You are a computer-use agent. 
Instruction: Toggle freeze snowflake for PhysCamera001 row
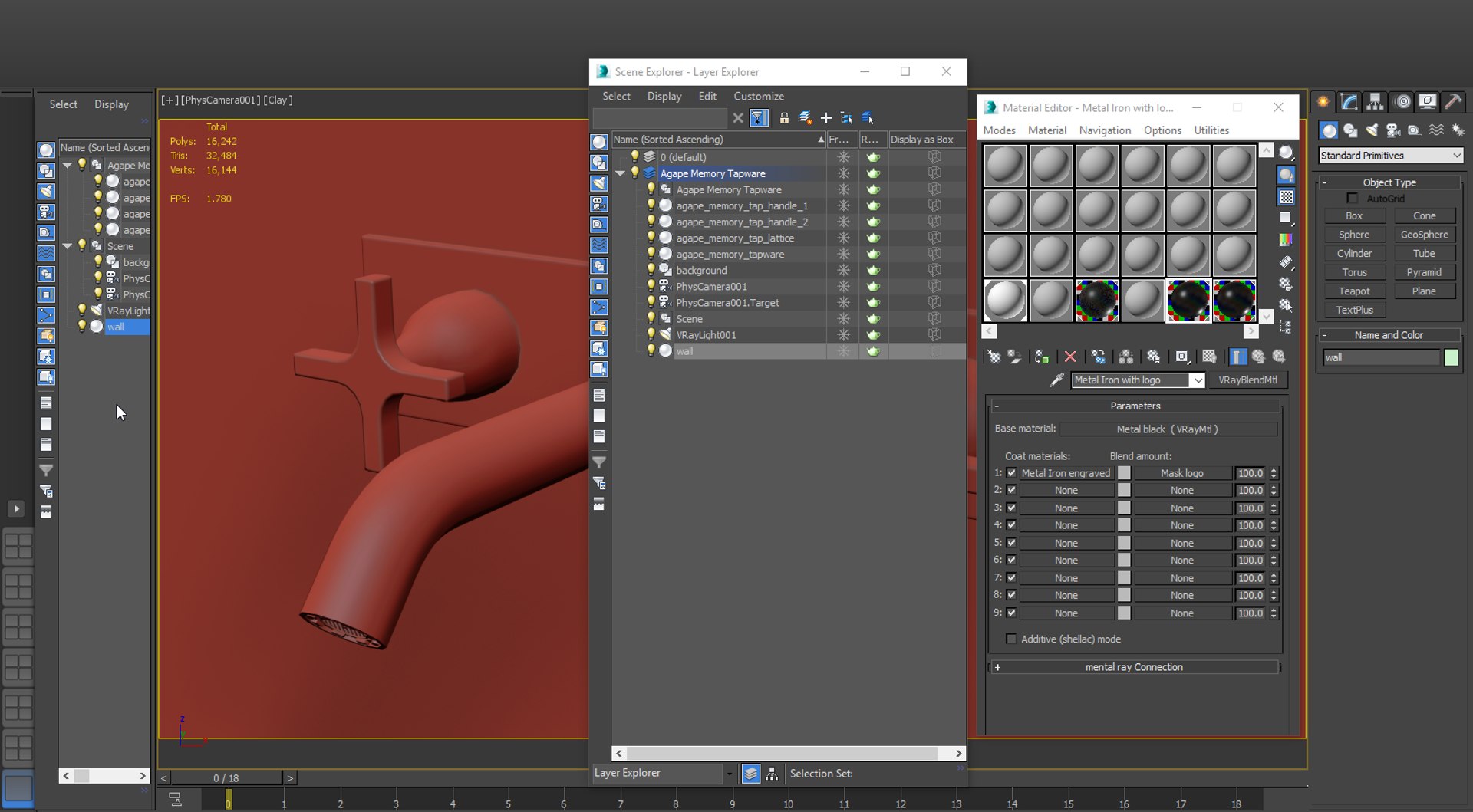[843, 286]
